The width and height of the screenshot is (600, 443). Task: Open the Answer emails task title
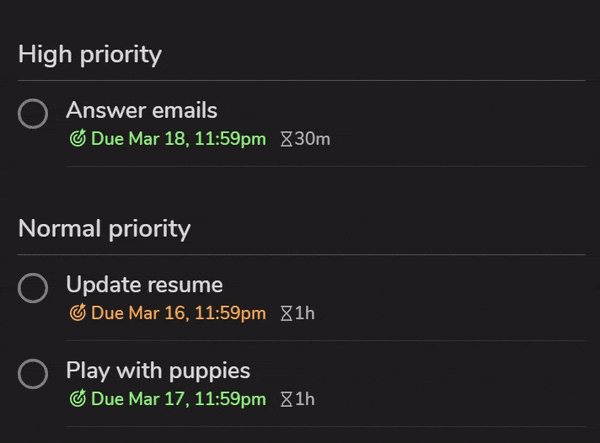(141, 110)
